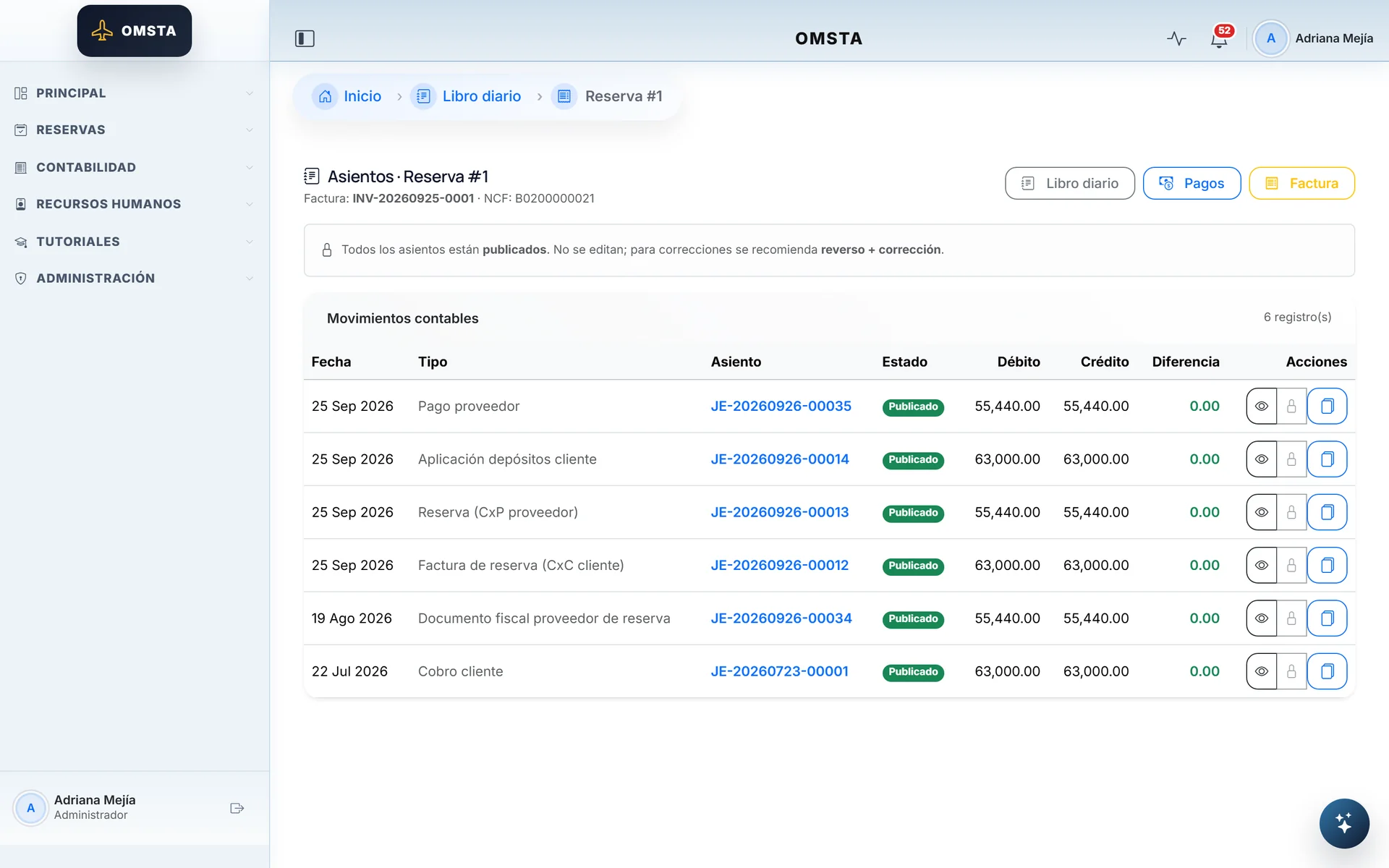Copy the Aplicación depósitos cliente entry
The image size is (1389, 868).
(1327, 459)
